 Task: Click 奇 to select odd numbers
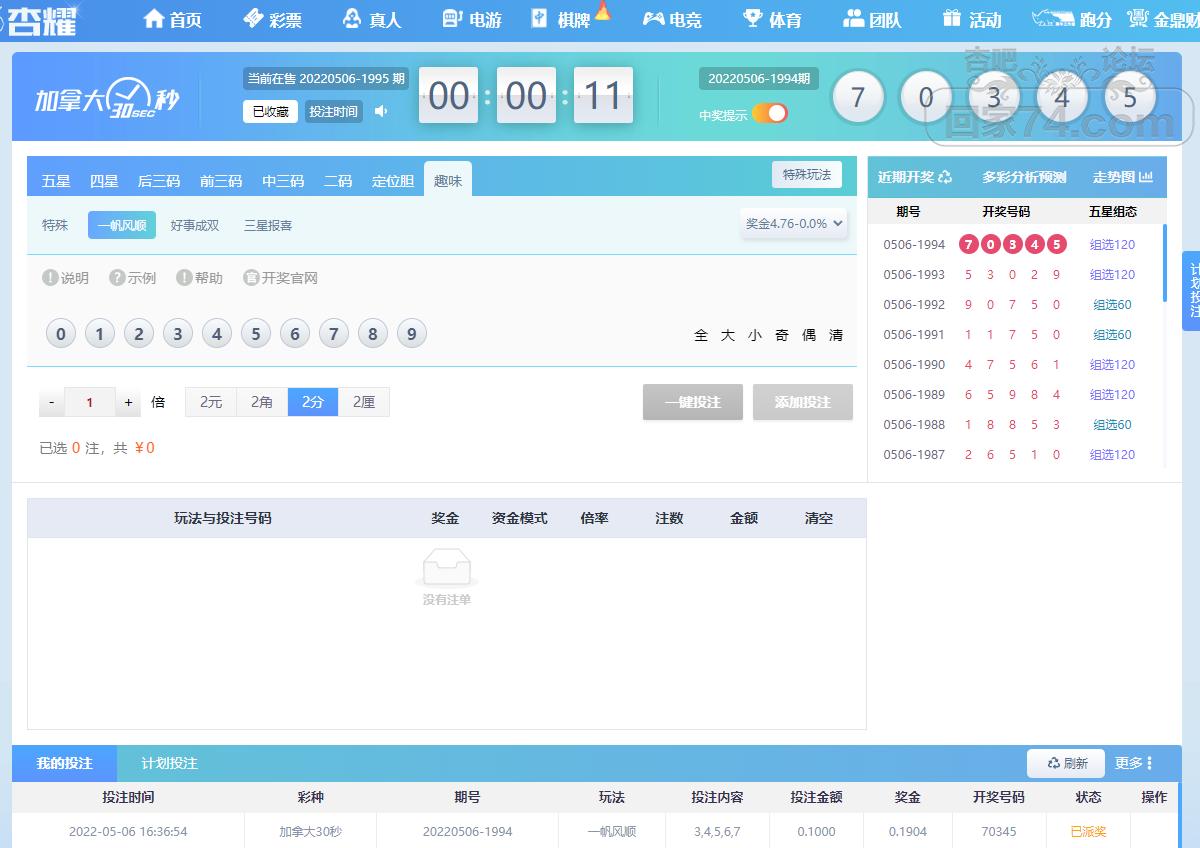click(782, 335)
